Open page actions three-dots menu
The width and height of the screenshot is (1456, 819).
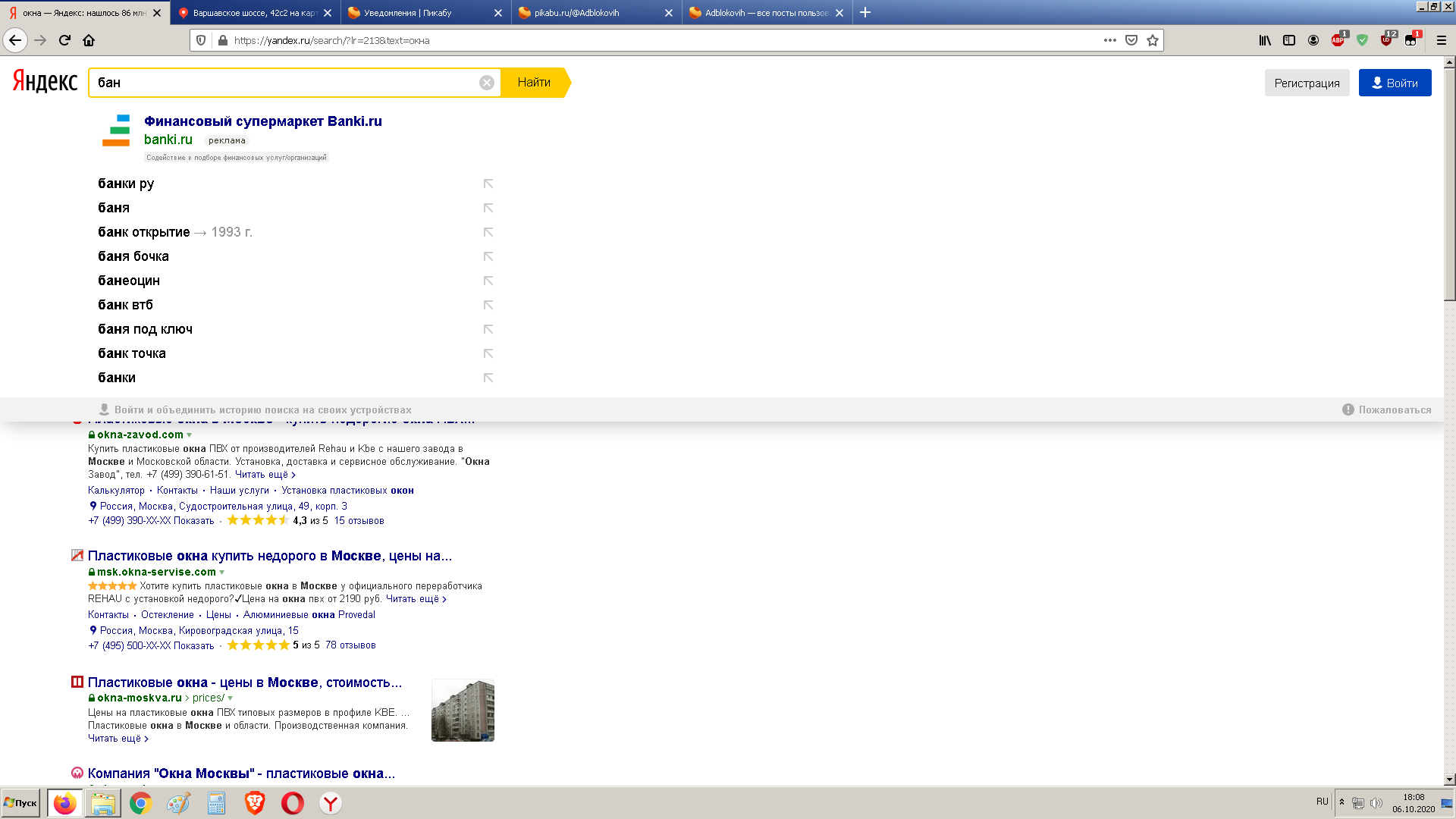(x=1110, y=40)
